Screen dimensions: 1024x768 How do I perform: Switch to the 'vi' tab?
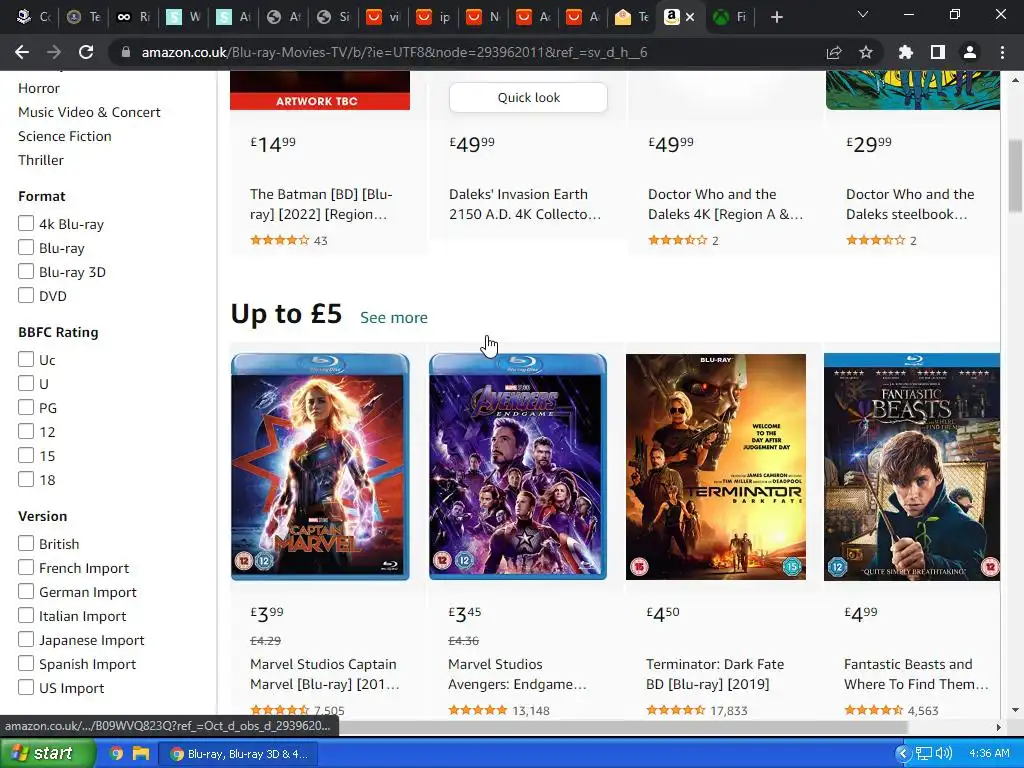click(383, 17)
